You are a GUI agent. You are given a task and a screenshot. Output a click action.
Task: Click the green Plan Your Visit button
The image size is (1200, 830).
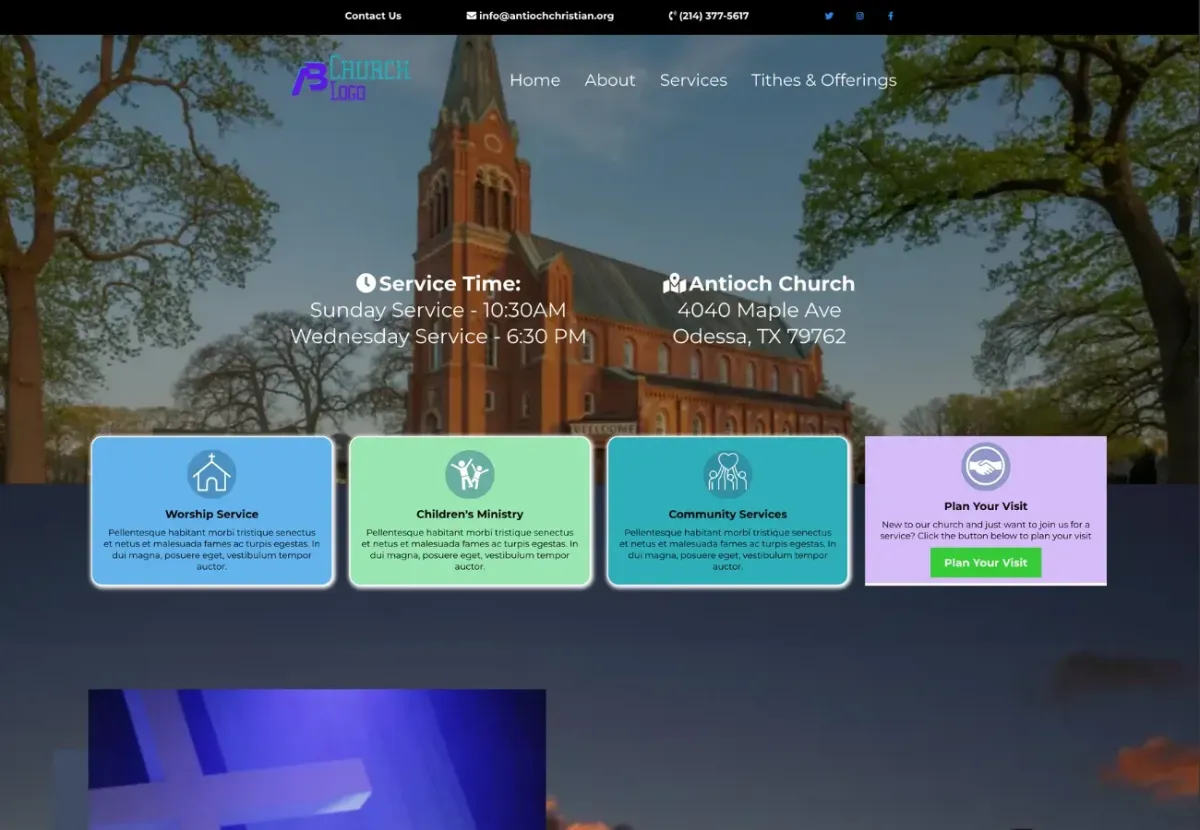pos(986,562)
